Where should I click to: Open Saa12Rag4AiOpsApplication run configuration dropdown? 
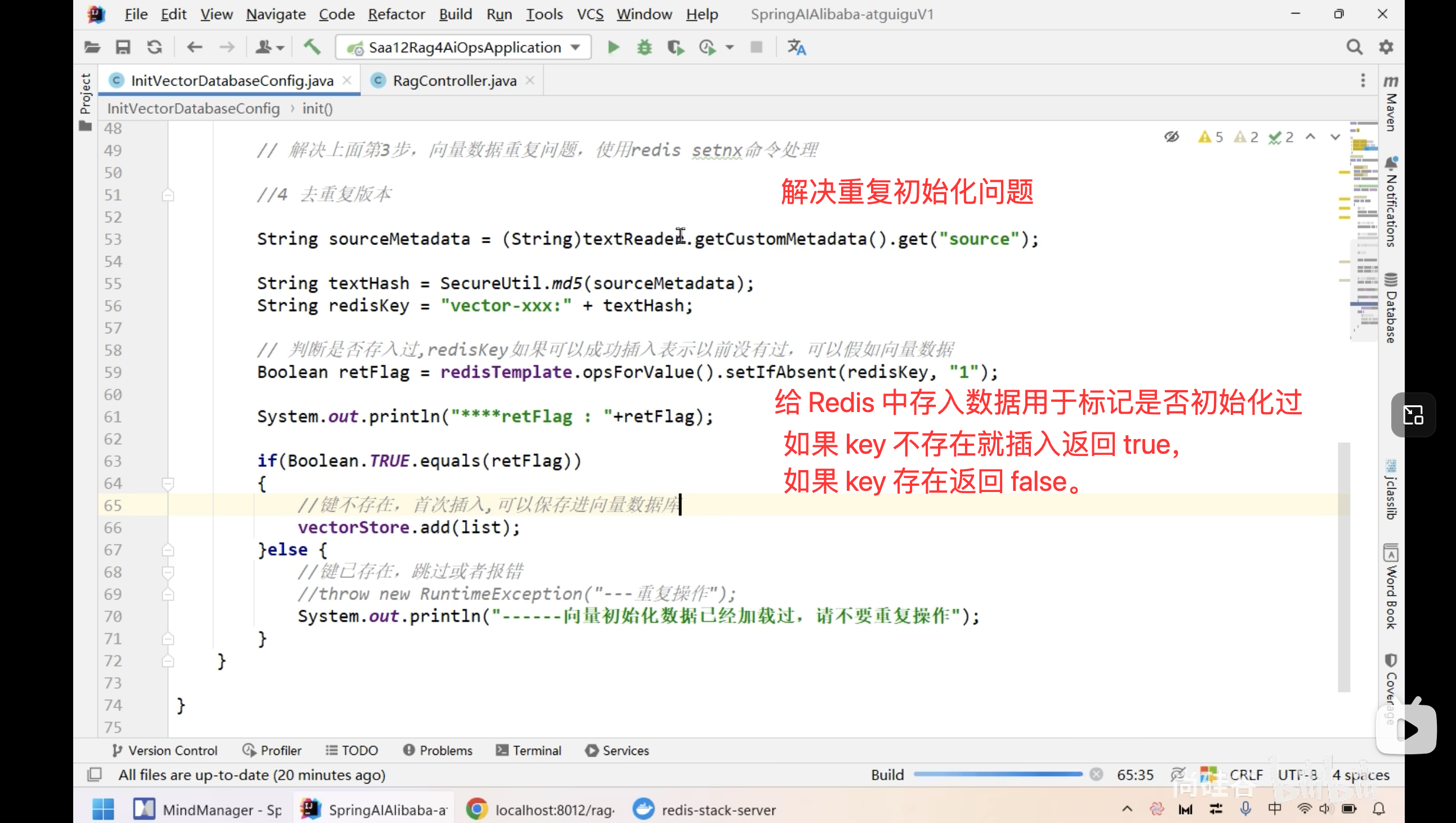point(463,47)
